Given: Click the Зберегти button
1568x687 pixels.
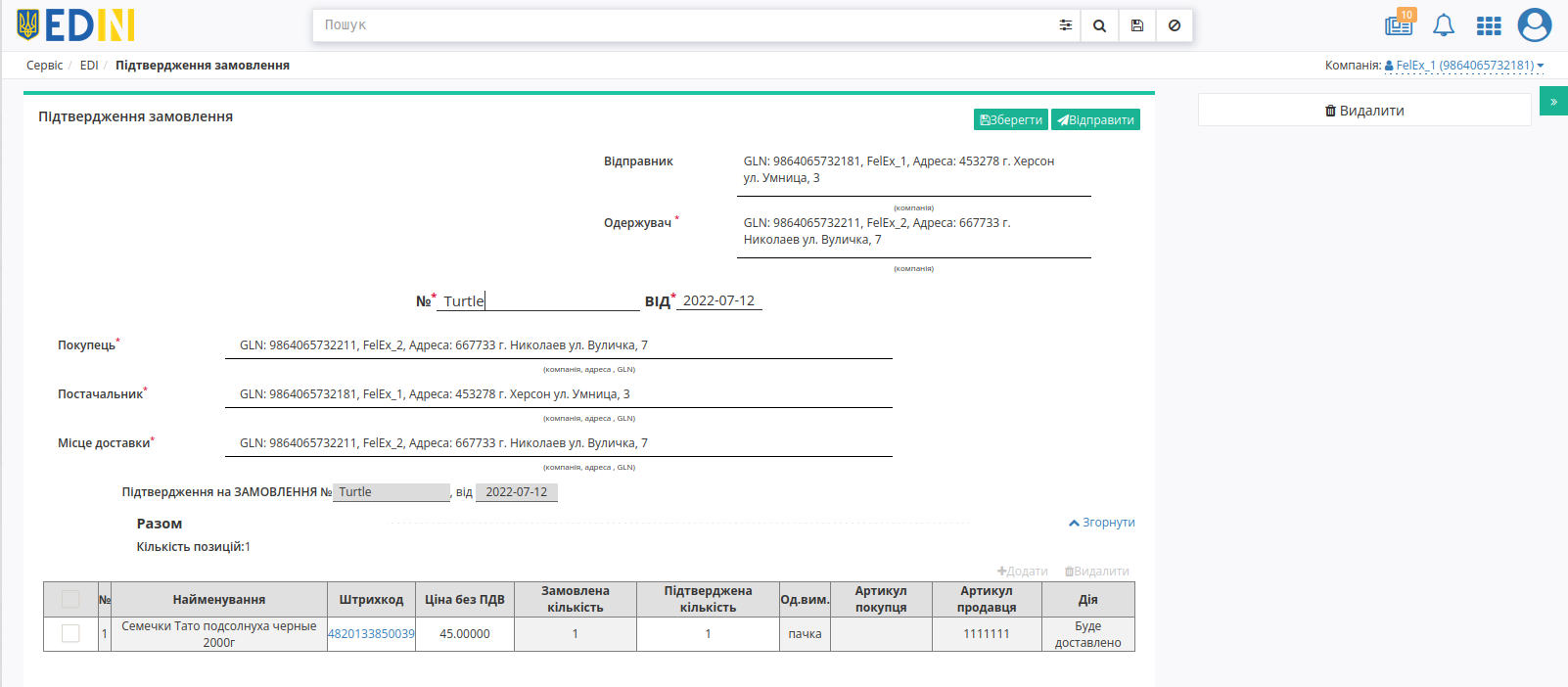Looking at the screenshot, I should [1011, 119].
